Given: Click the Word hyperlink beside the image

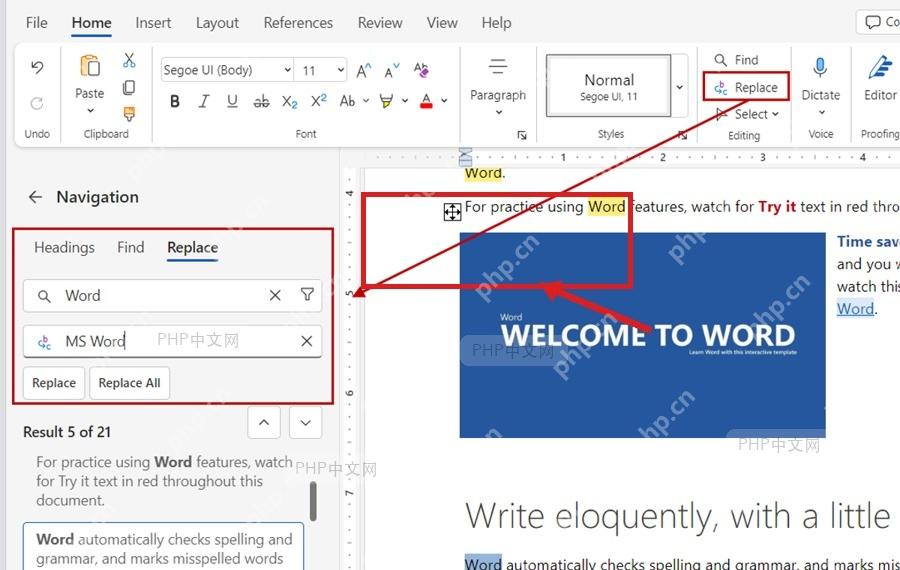Looking at the screenshot, I should (x=855, y=309).
